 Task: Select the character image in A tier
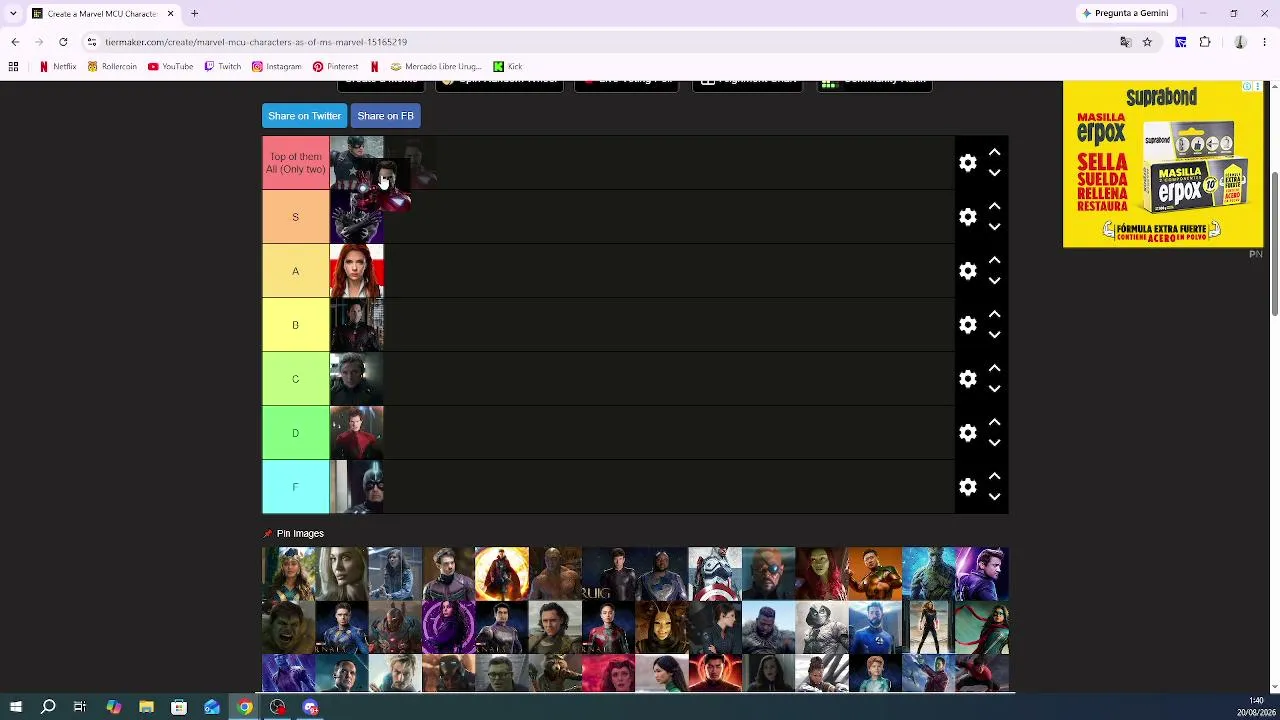coord(357,271)
